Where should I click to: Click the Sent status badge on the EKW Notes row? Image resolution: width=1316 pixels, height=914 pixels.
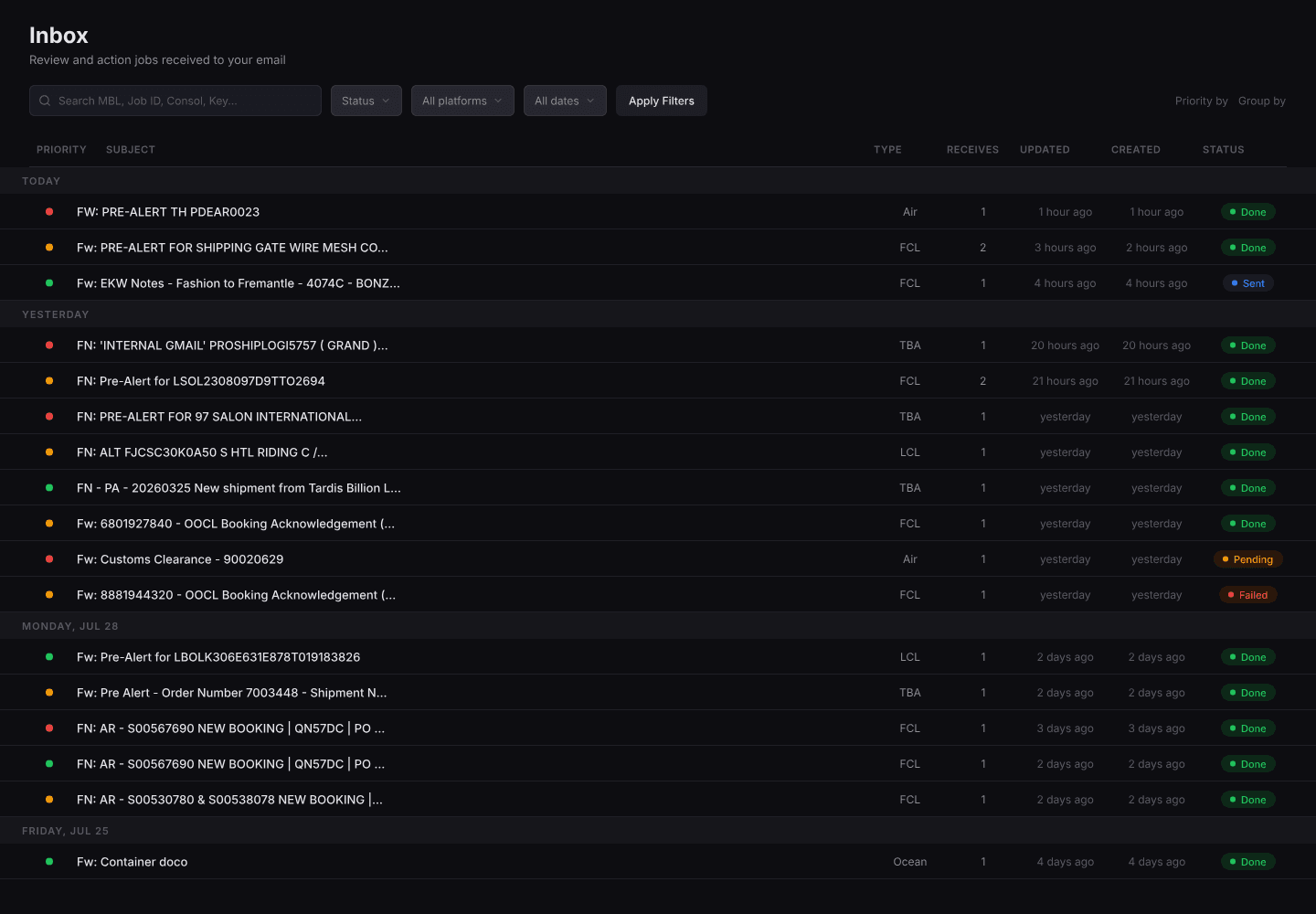(x=1248, y=282)
